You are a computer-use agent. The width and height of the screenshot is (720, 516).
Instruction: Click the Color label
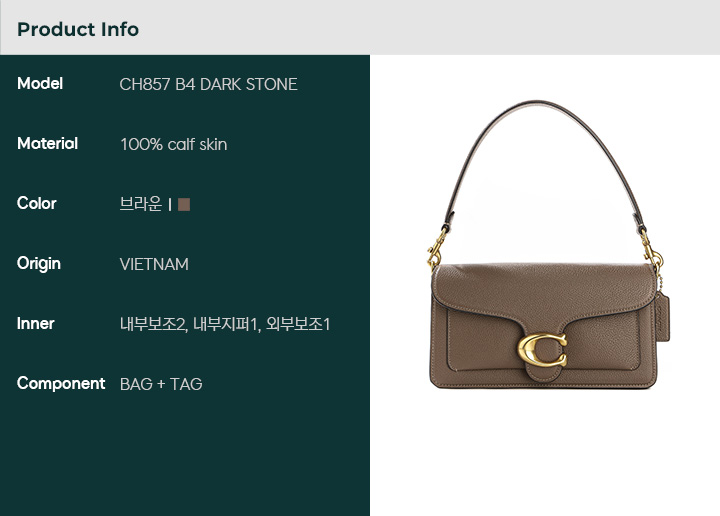[37, 203]
